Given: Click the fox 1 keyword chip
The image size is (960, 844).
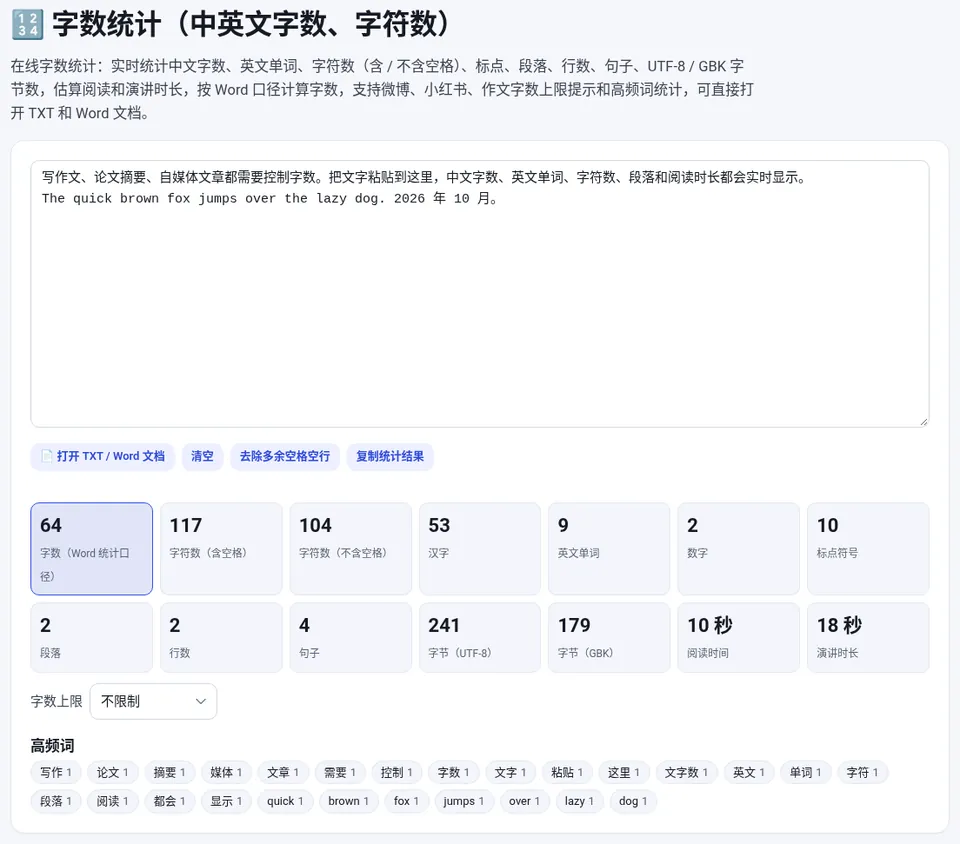Looking at the screenshot, I should click(407, 801).
